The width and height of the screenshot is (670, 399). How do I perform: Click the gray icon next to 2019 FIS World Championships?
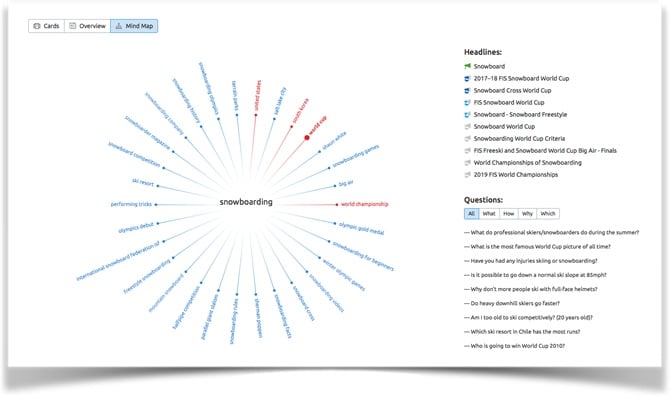[467, 174]
